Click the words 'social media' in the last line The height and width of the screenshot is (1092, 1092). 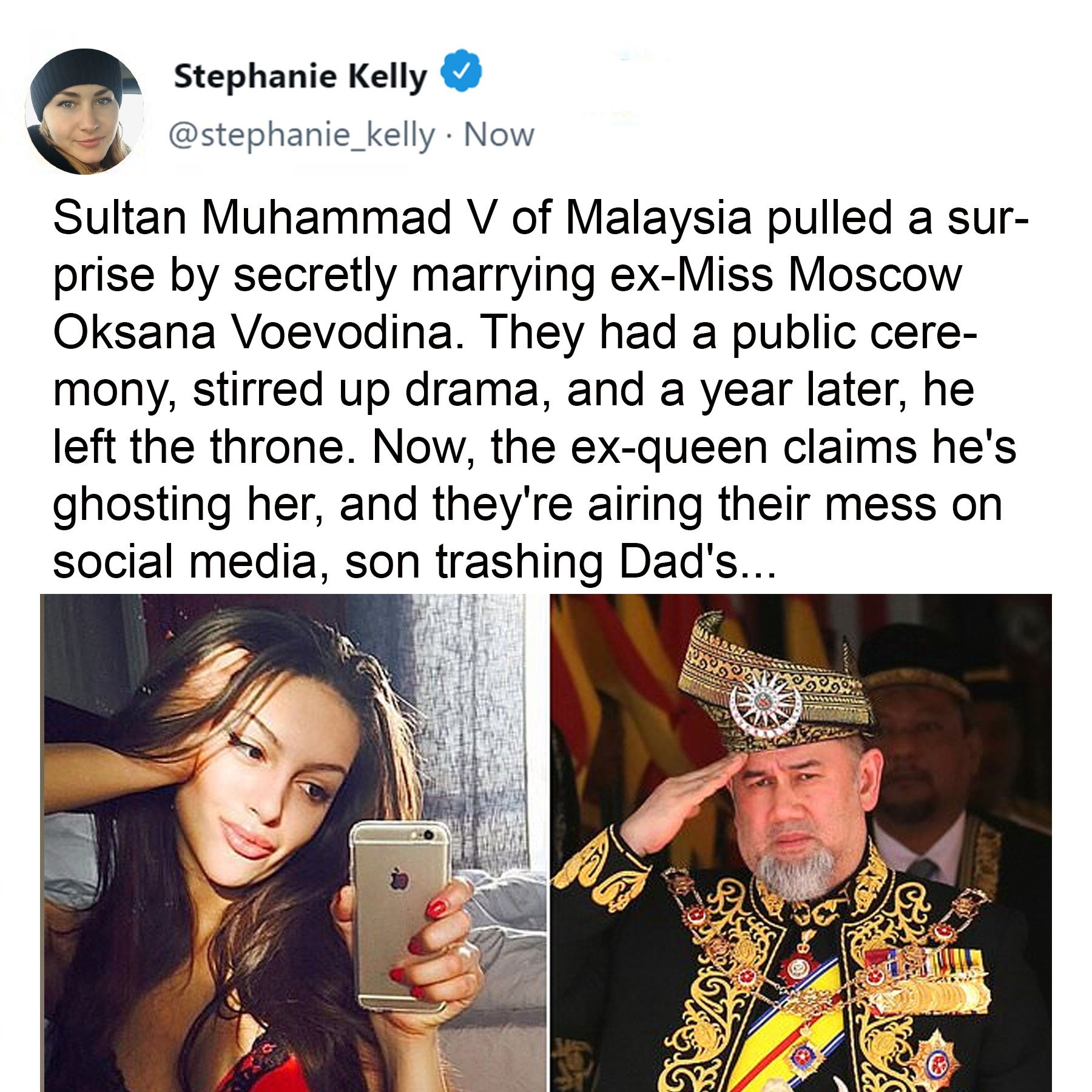click(x=186, y=562)
